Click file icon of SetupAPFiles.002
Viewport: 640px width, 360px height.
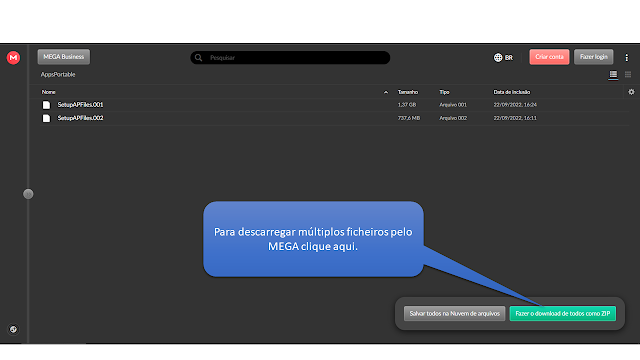47,118
